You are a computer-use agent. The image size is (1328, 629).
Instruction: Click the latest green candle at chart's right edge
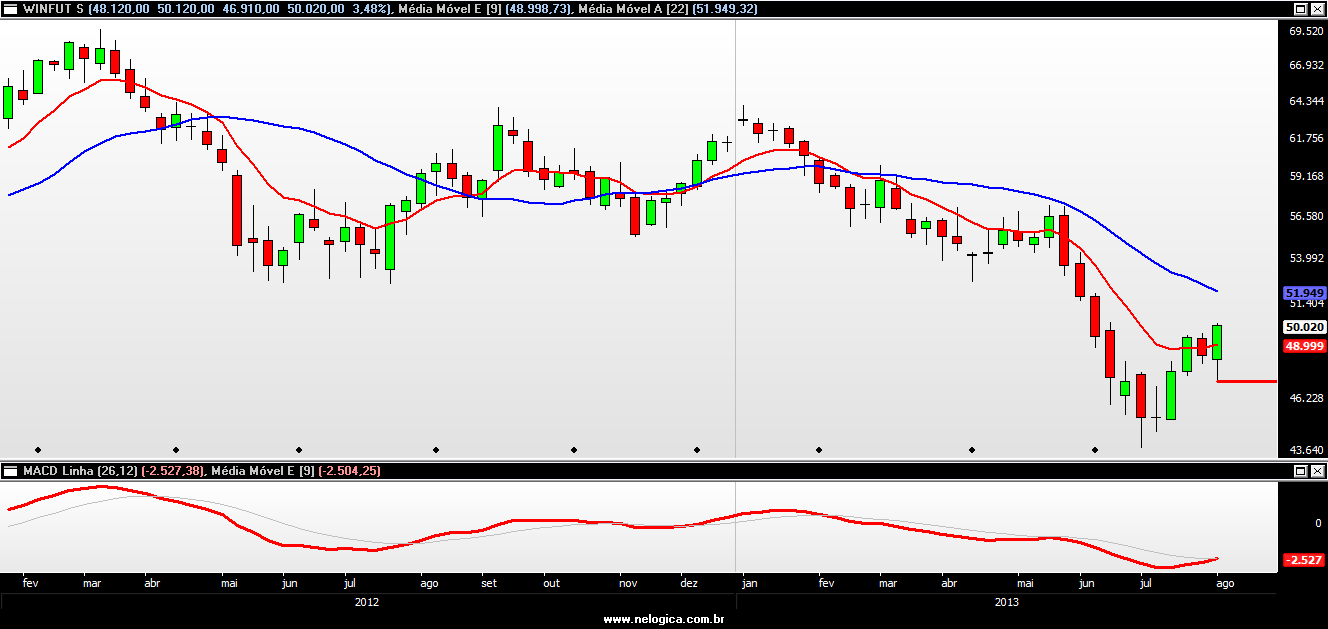pyautogui.click(x=1217, y=342)
